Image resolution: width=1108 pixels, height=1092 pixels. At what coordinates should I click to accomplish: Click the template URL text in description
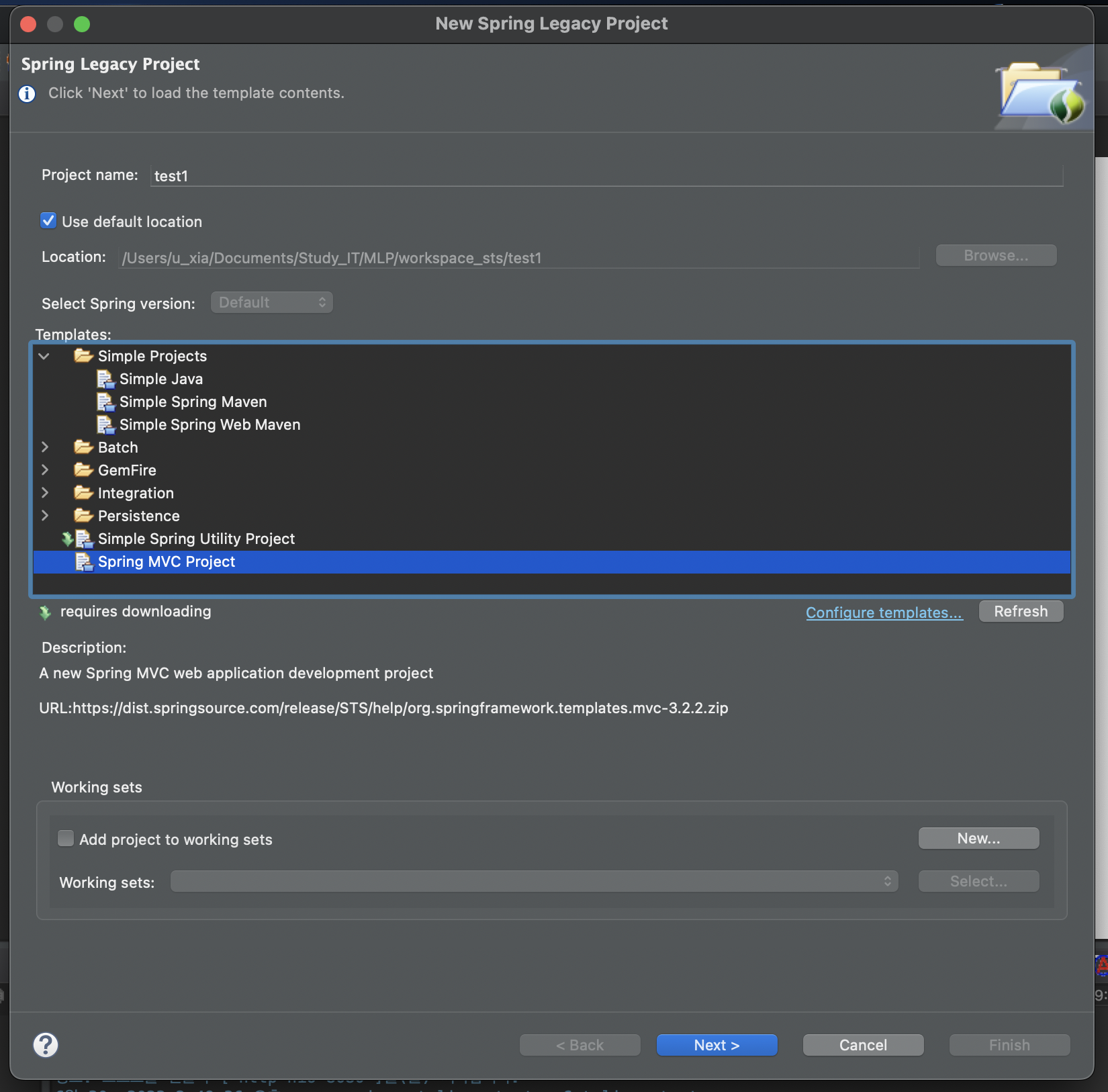point(383,708)
